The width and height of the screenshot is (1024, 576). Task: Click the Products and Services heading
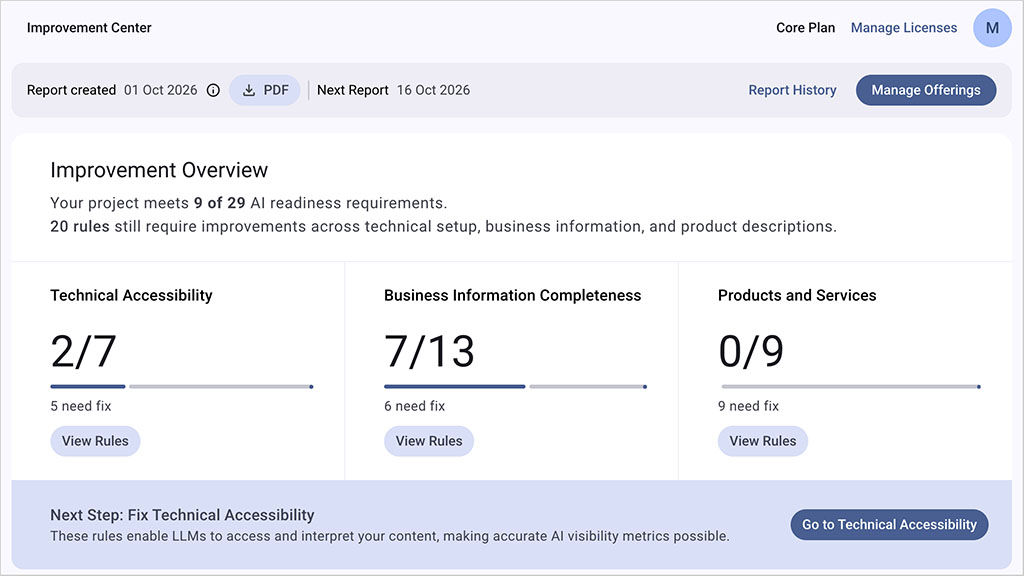coord(797,296)
